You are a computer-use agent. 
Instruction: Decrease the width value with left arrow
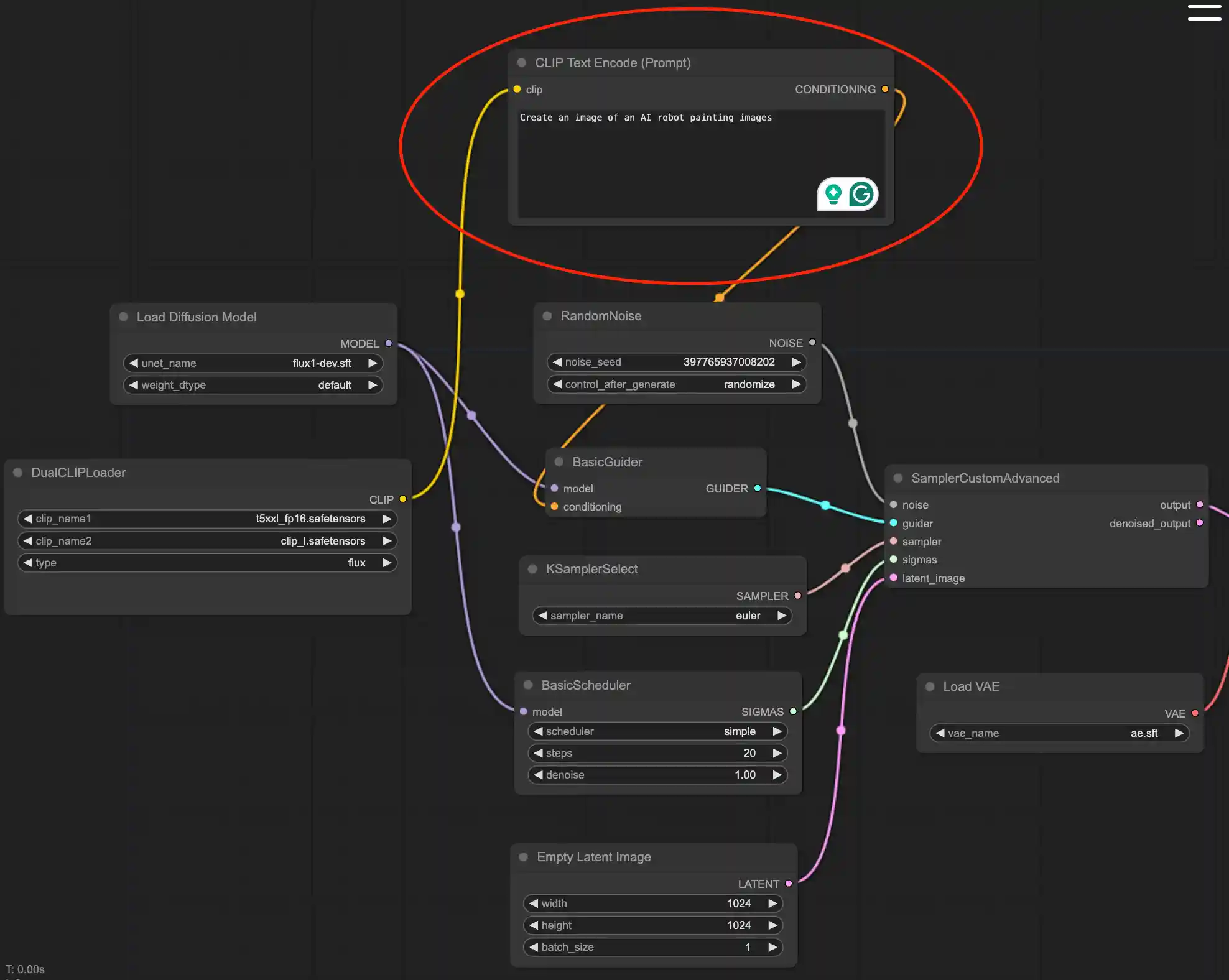(534, 904)
